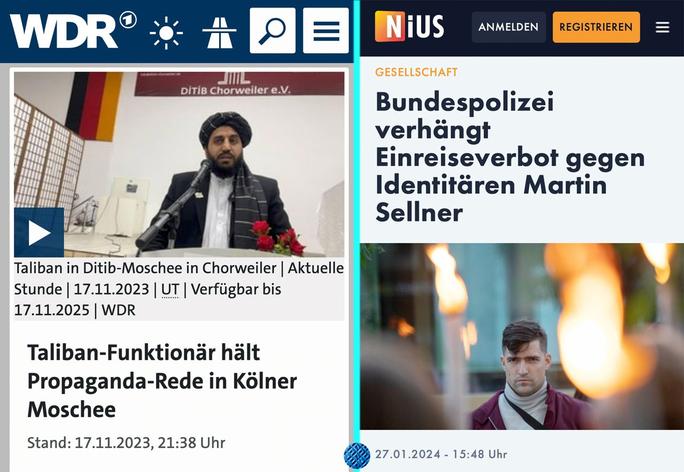Click the UT subtitles abbreviation

[x=170, y=289]
